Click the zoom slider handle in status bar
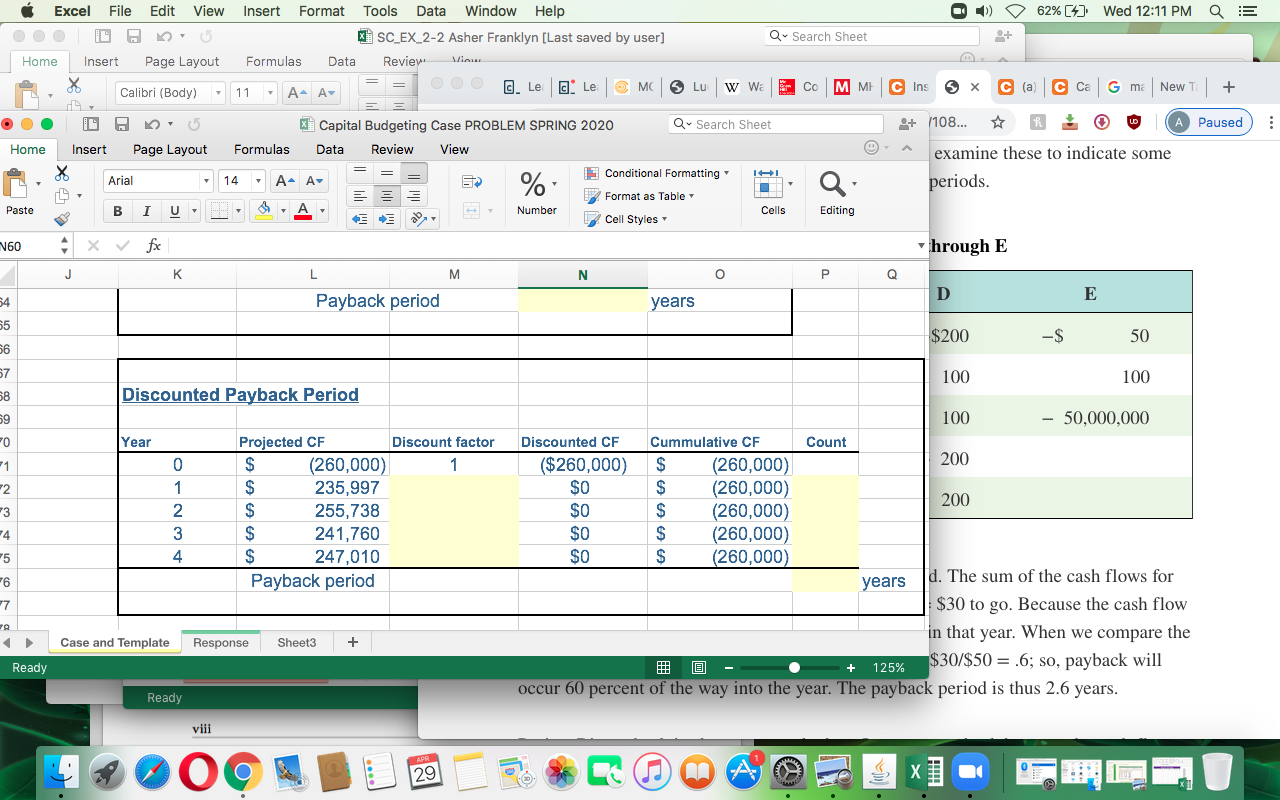Screen dimensions: 1280x800 point(794,667)
